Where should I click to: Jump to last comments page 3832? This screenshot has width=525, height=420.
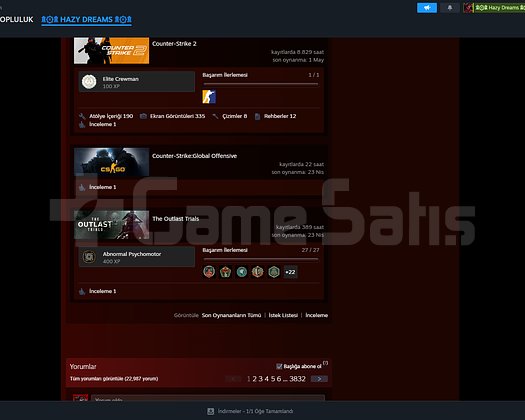coord(297,379)
